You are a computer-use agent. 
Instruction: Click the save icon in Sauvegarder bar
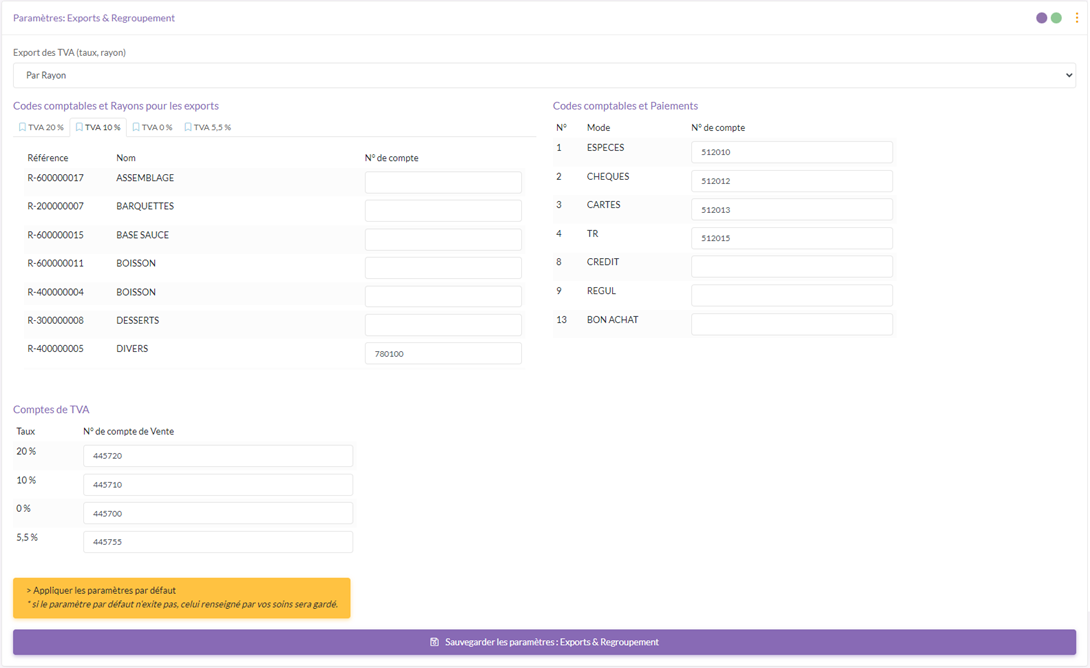click(434, 642)
